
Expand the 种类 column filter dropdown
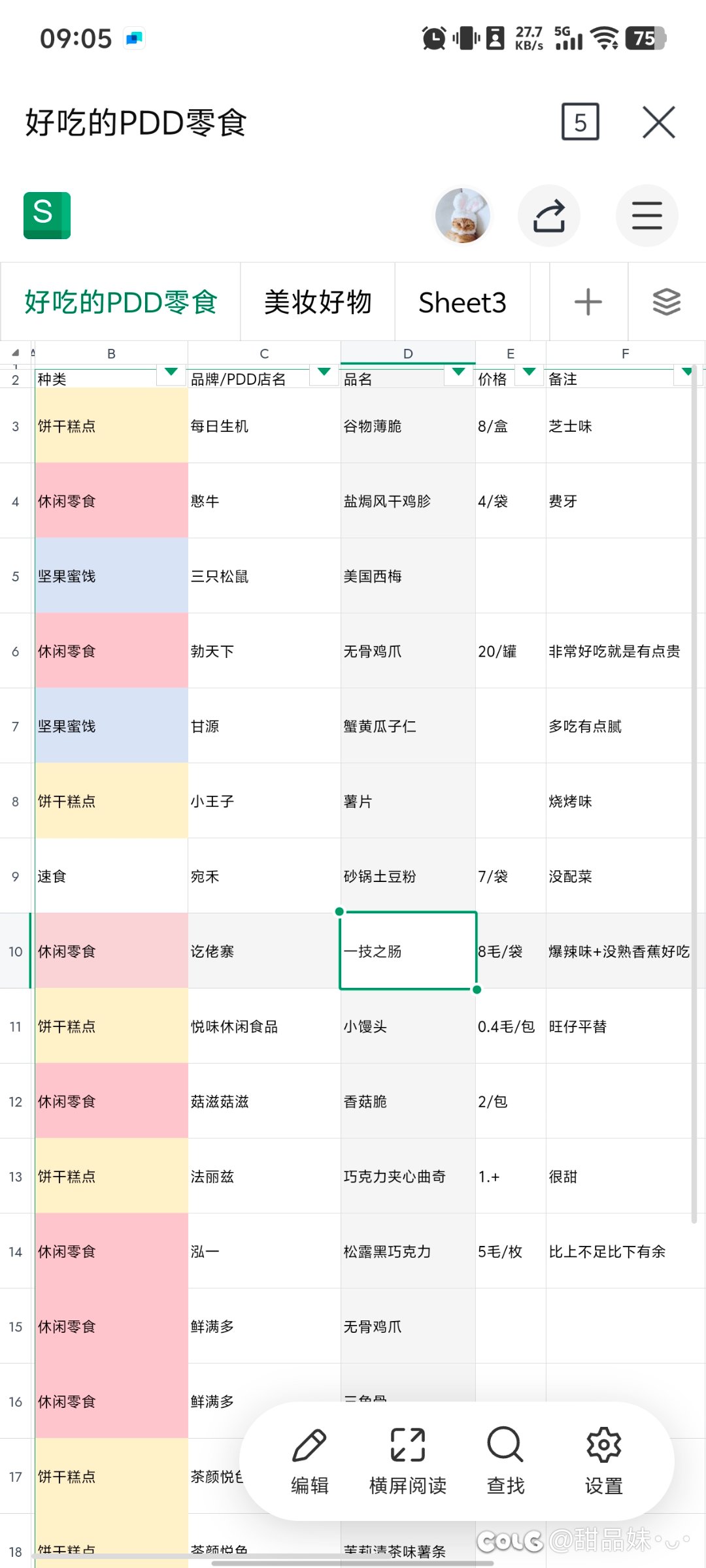171,372
